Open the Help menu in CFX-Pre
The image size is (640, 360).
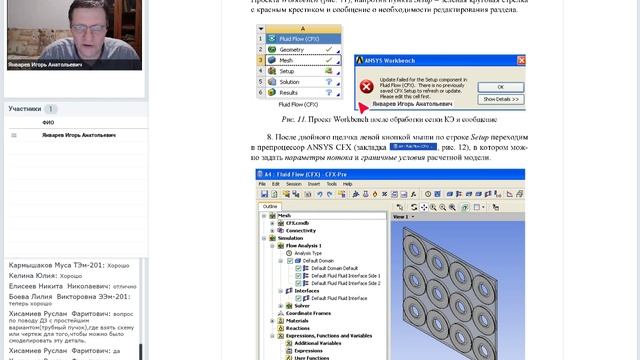tap(347, 184)
